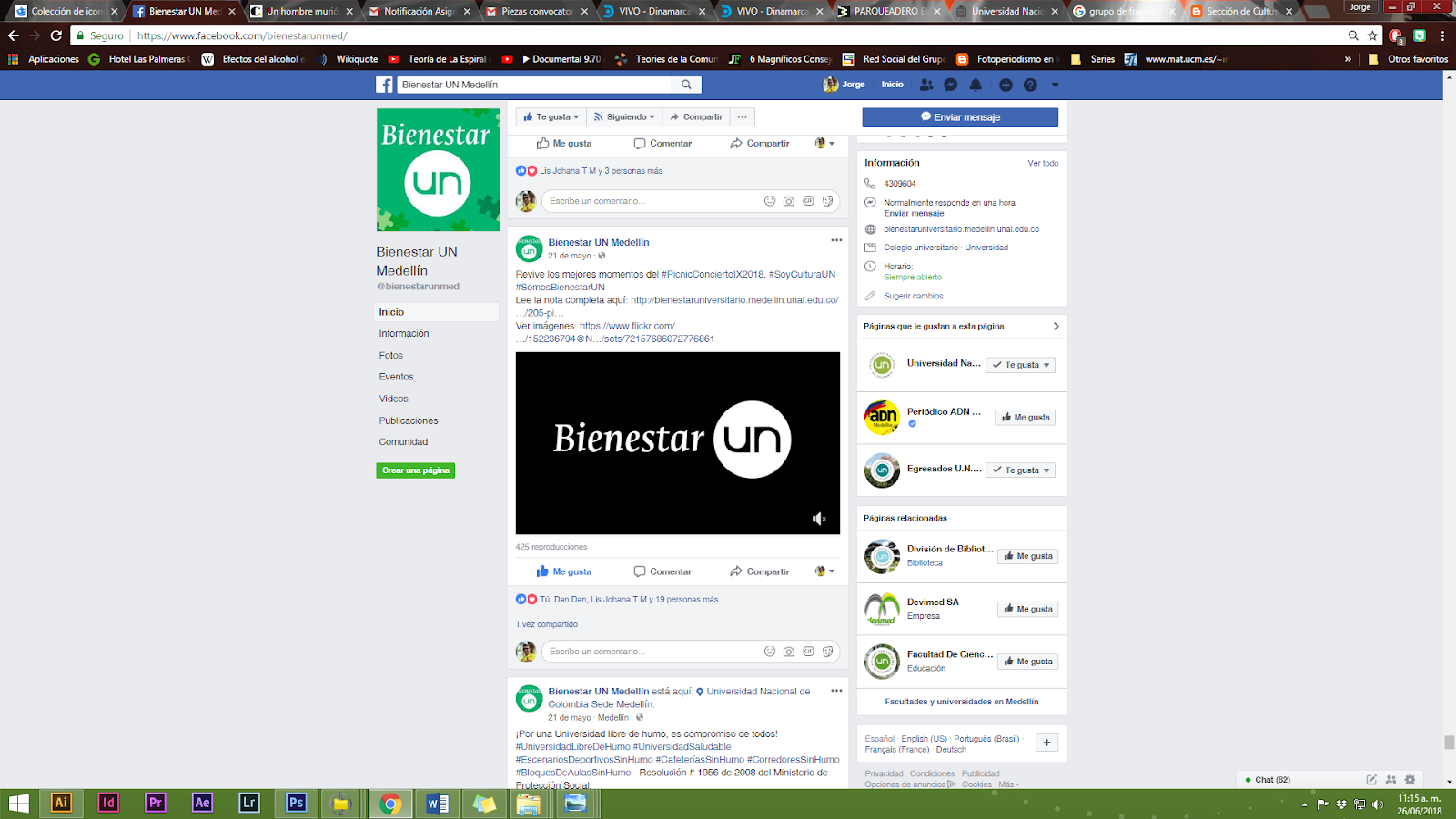Open the account menu arrow in header
This screenshot has width=1456, height=819.
(1055, 85)
